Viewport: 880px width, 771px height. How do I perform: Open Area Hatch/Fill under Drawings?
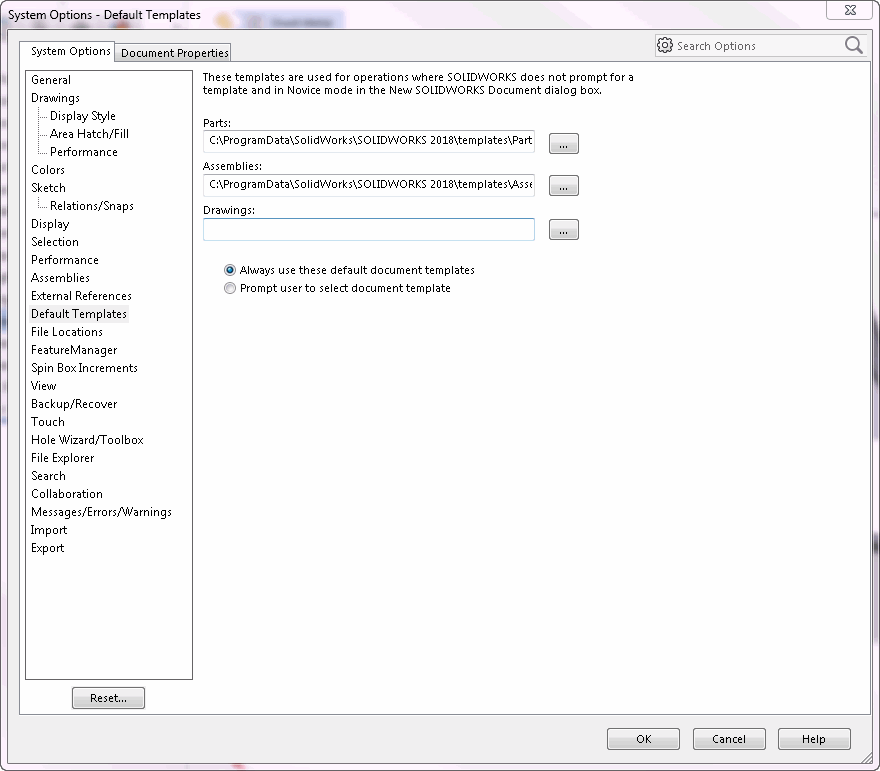point(89,134)
